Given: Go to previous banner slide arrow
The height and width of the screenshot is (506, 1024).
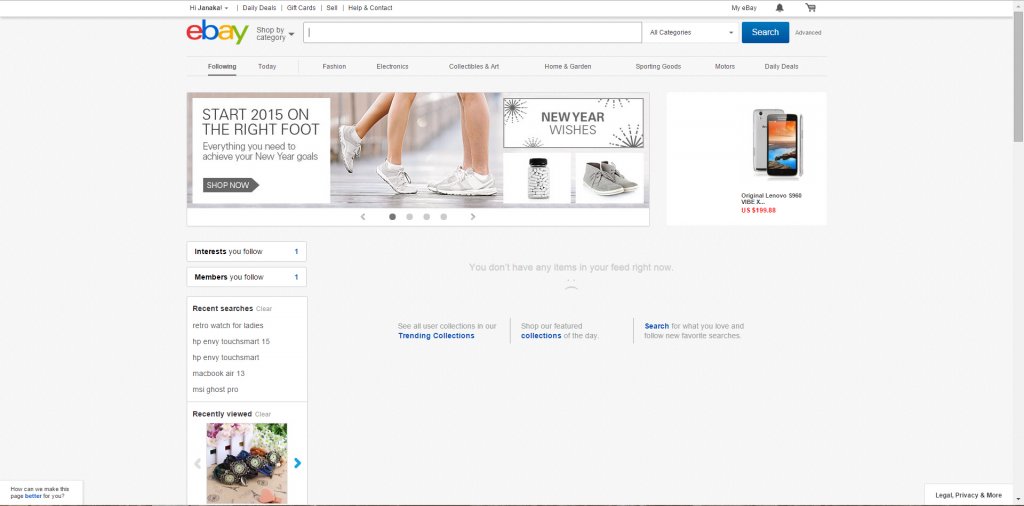Looking at the screenshot, I should (x=363, y=216).
